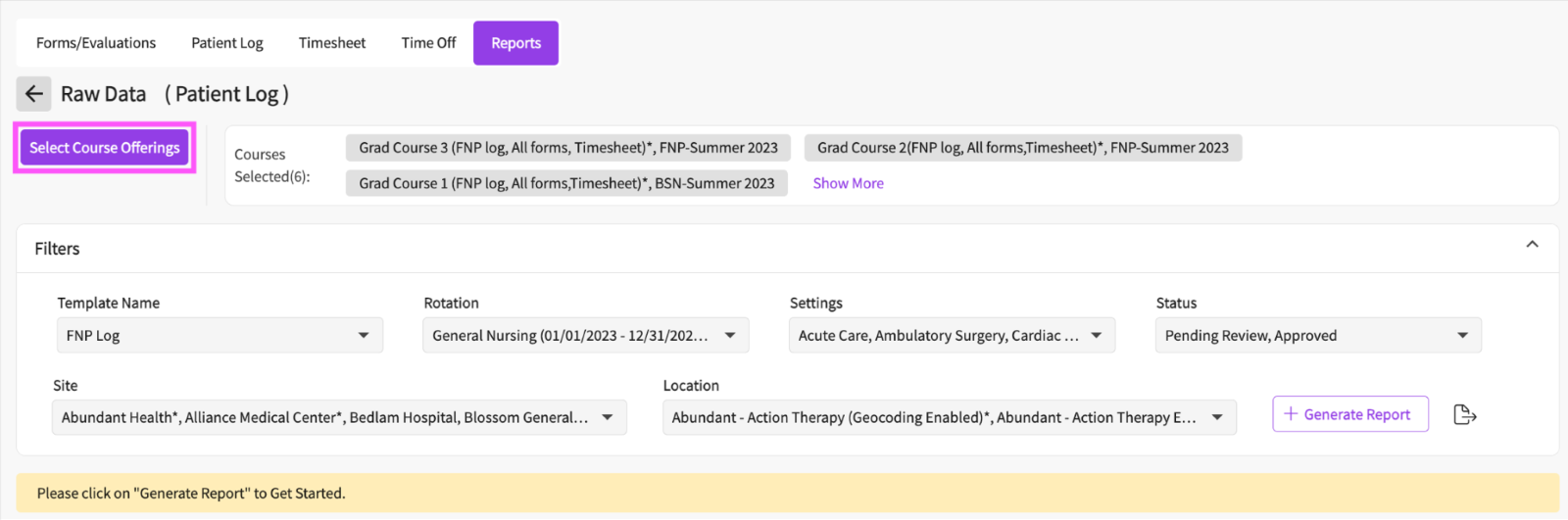Viewport: 1568px width, 520px height.
Task: Collapse the Filters panel chevron
Action: click(x=1532, y=245)
